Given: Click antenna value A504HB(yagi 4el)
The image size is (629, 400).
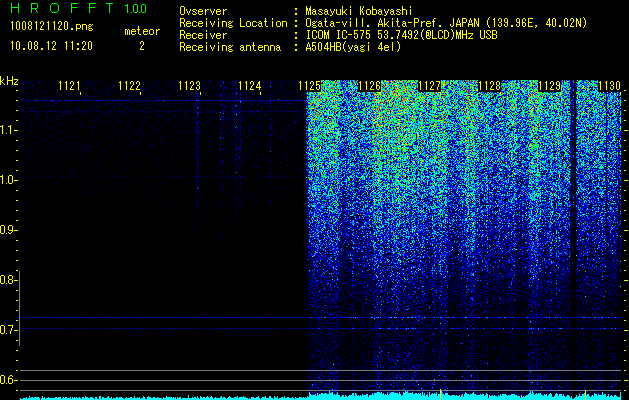Looking at the screenshot, I should (x=353, y=47).
